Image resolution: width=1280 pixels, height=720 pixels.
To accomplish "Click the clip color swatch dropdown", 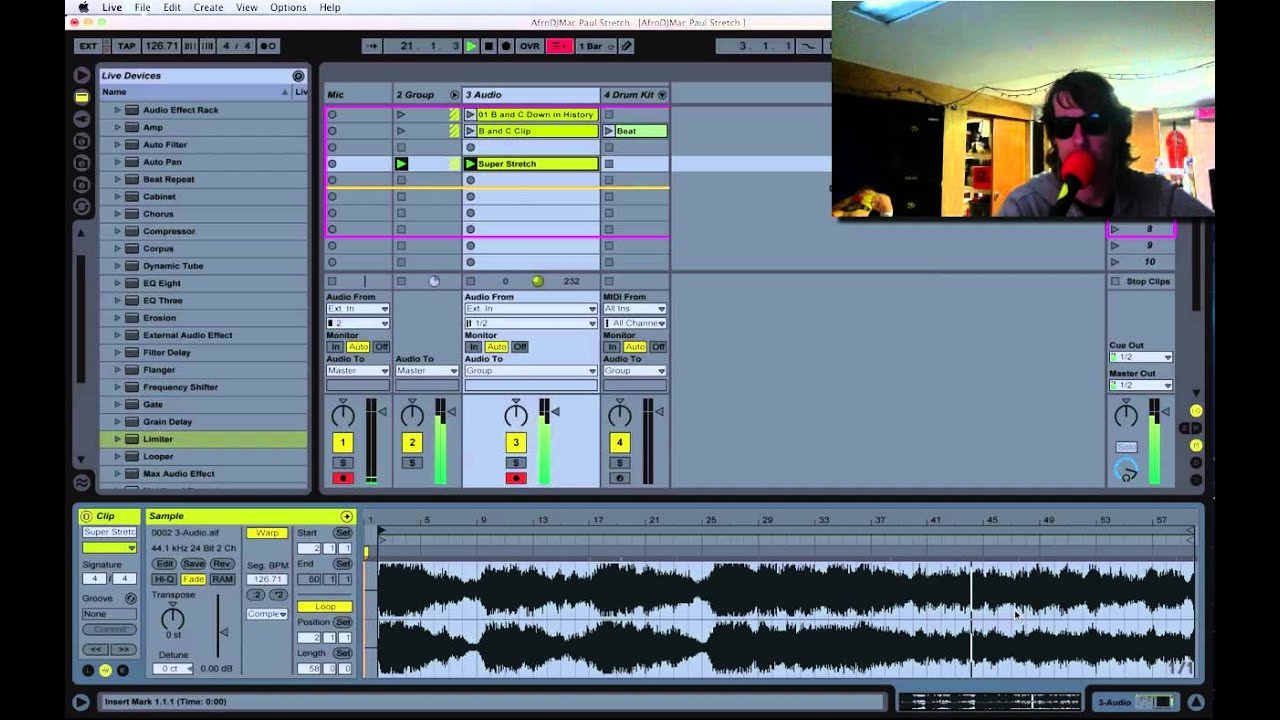I will coord(109,547).
